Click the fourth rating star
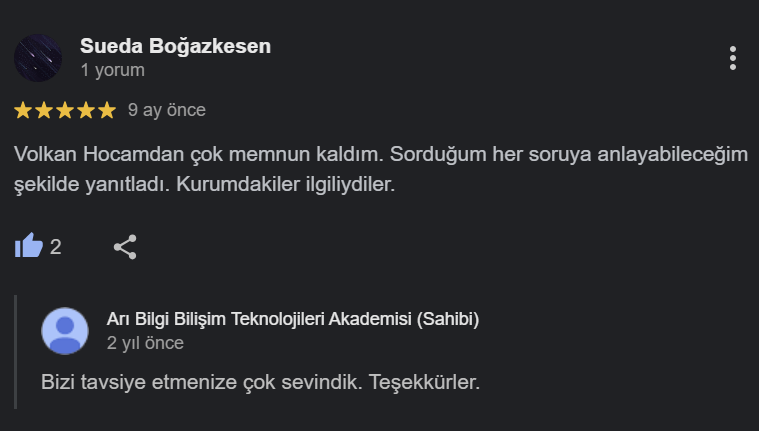The width and height of the screenshot is (759, 431). [x=87, y=110]
